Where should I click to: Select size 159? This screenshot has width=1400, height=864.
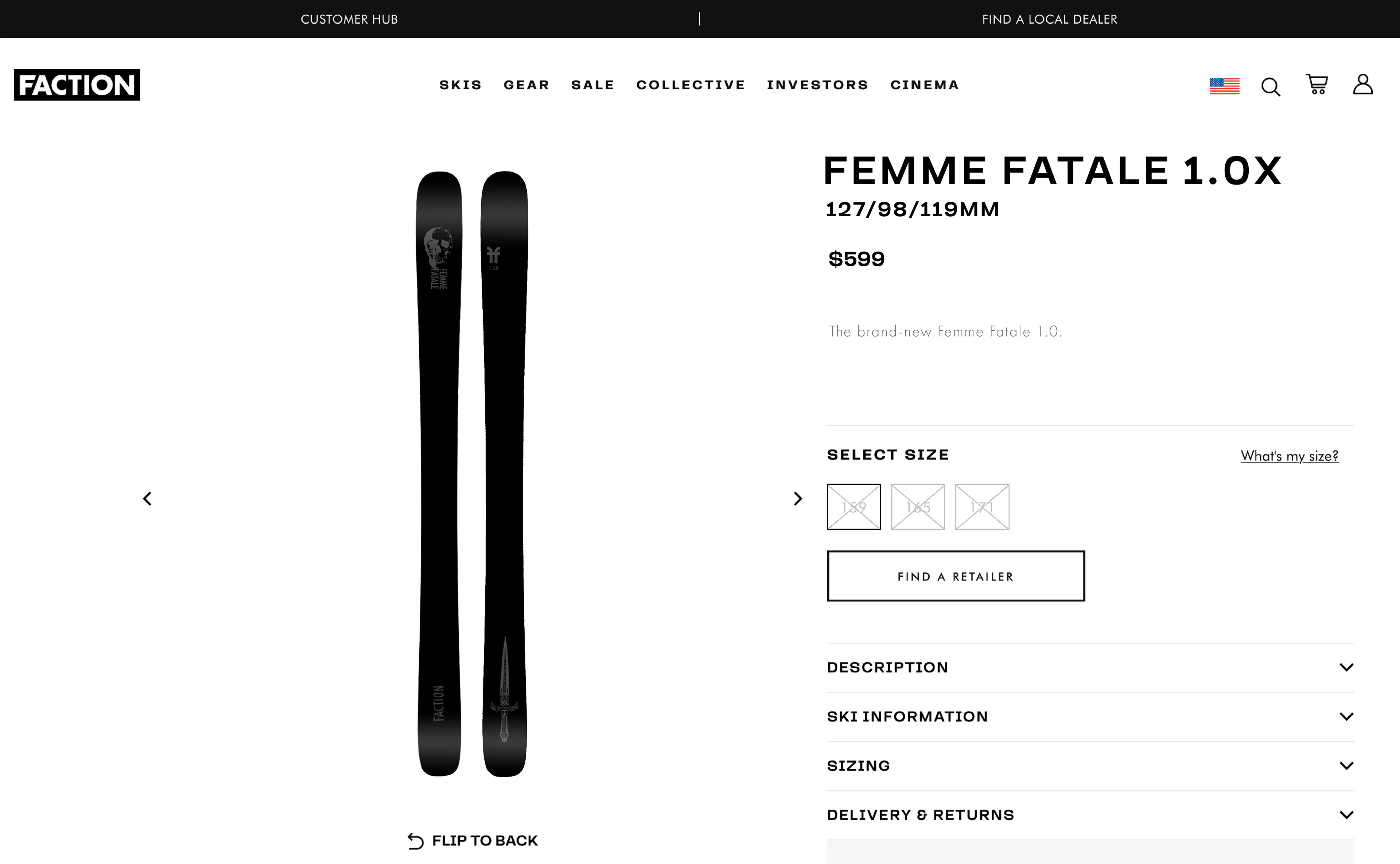pos(854,507)
